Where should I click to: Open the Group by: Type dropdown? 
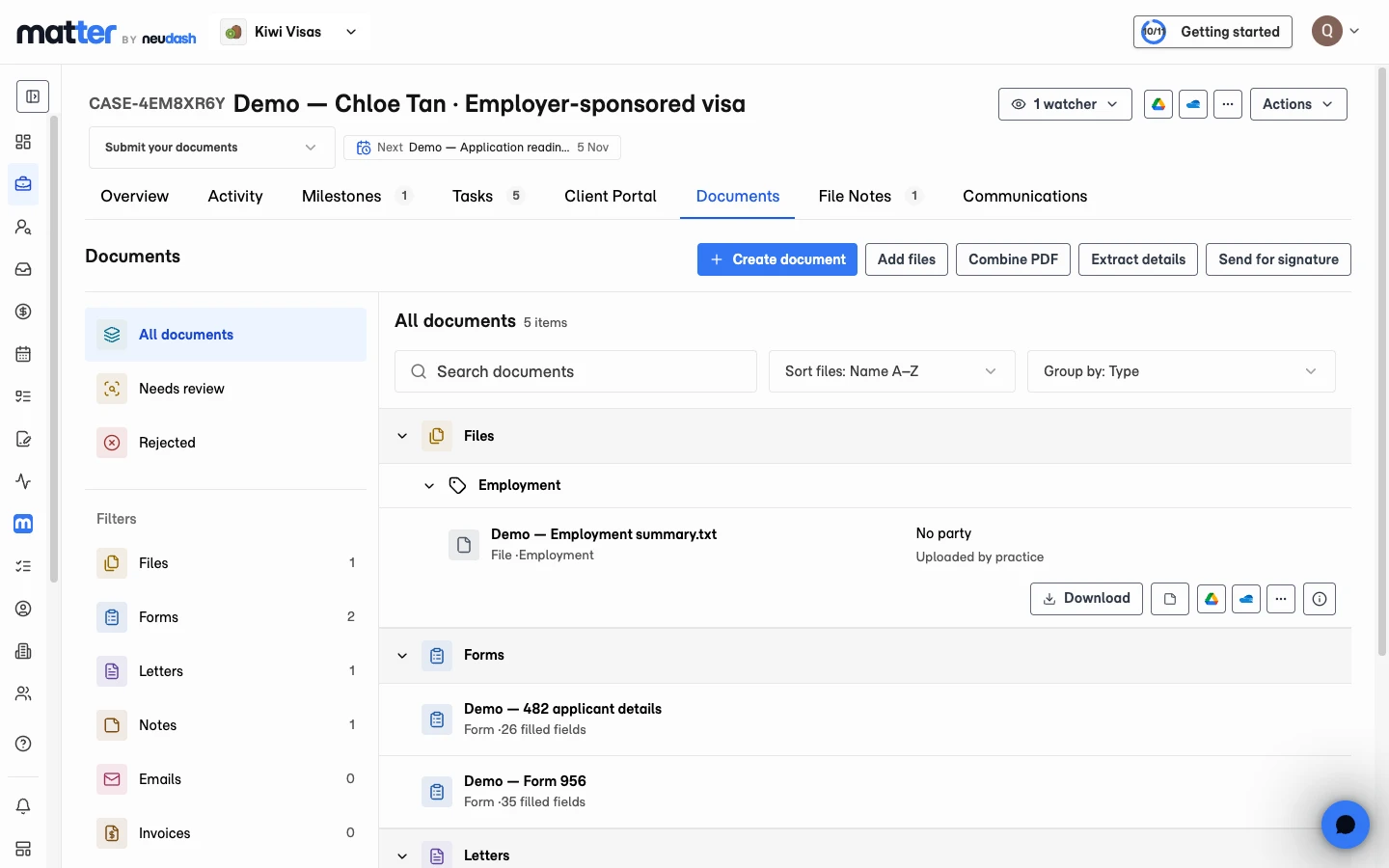point(1182,371)
